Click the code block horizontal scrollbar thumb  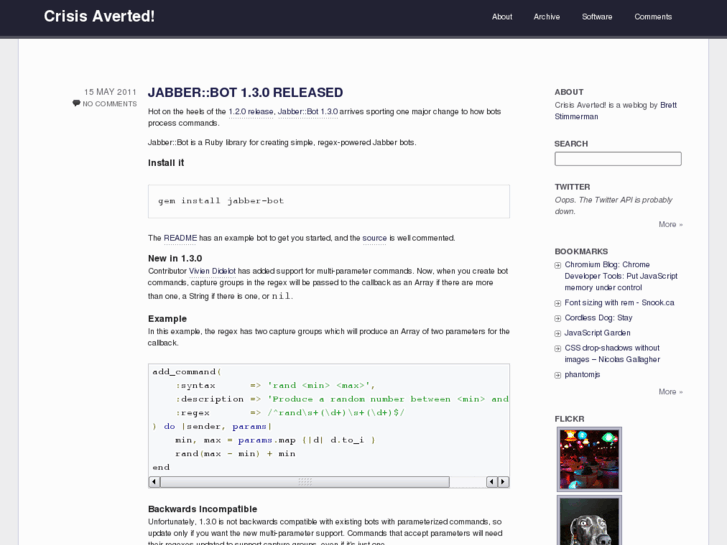305,482
